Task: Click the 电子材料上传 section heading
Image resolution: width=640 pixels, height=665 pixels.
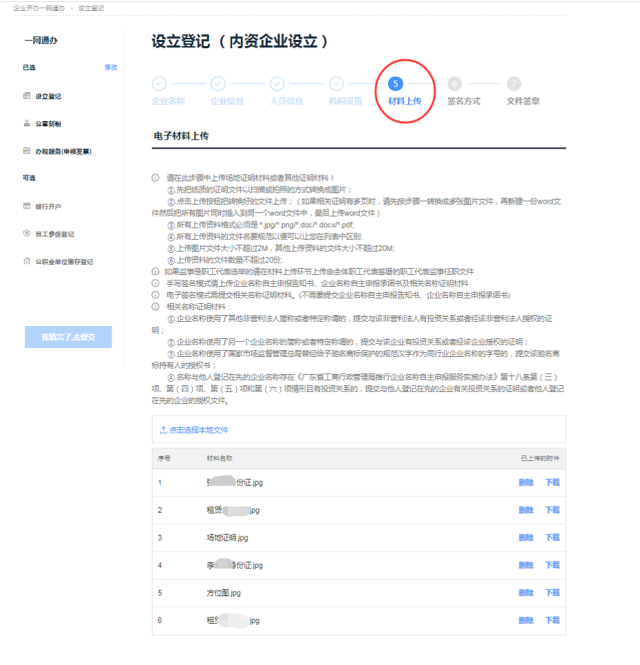Action: tap(181, 136)
